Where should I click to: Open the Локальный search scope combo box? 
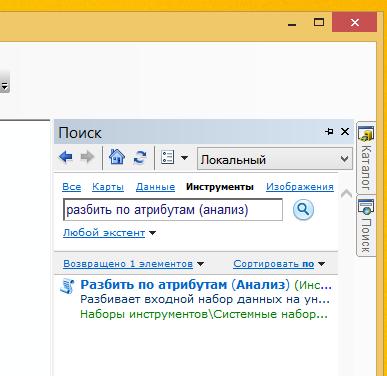click(275, 159)
